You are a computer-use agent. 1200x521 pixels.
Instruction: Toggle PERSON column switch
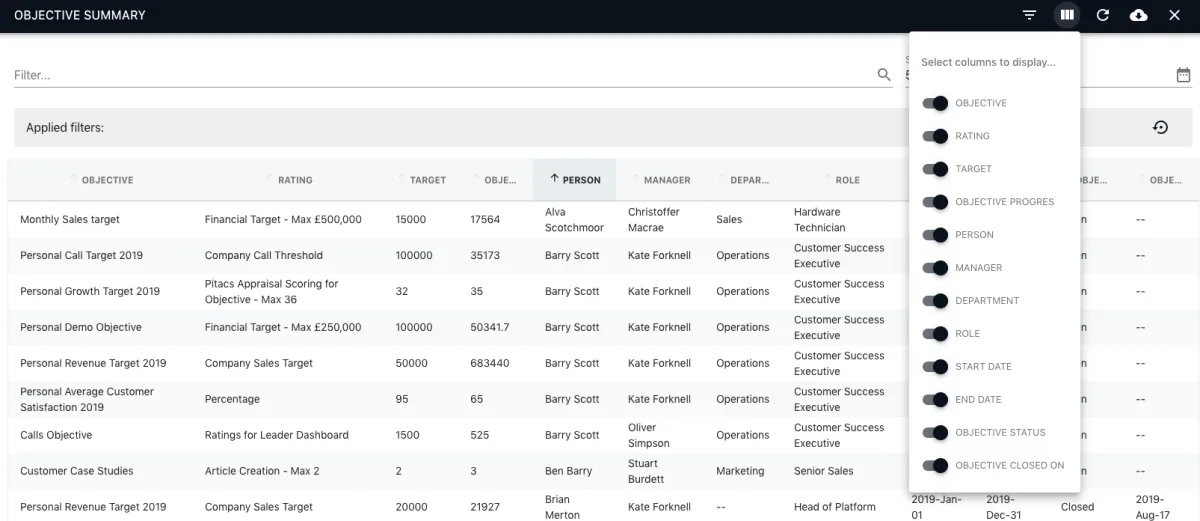(935, 235)
